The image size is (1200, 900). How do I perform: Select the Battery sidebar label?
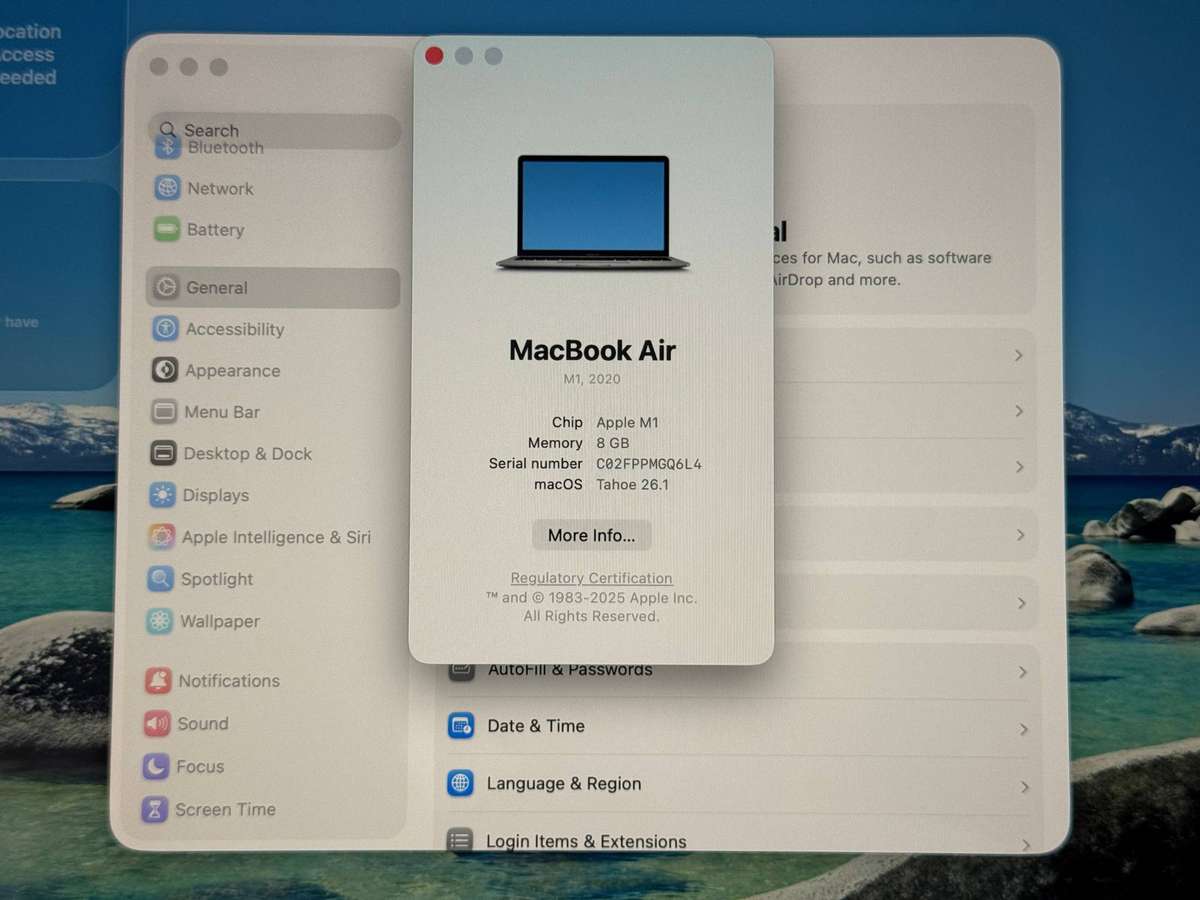(215, 229)
